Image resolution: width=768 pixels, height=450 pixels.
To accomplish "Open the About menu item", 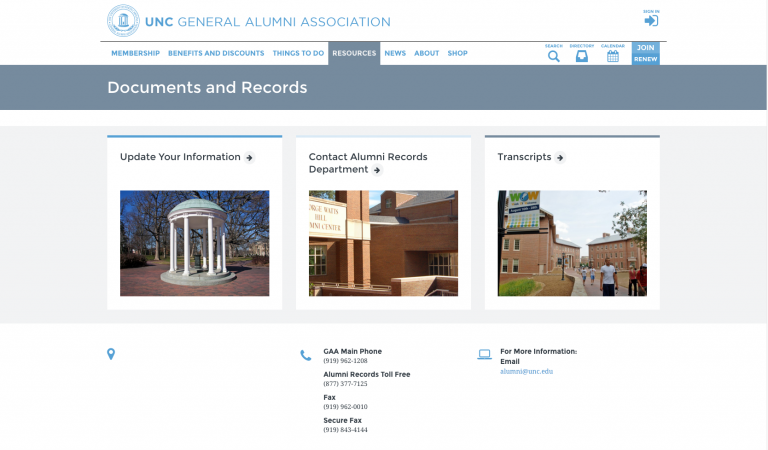I will click(x=427, y=53).
